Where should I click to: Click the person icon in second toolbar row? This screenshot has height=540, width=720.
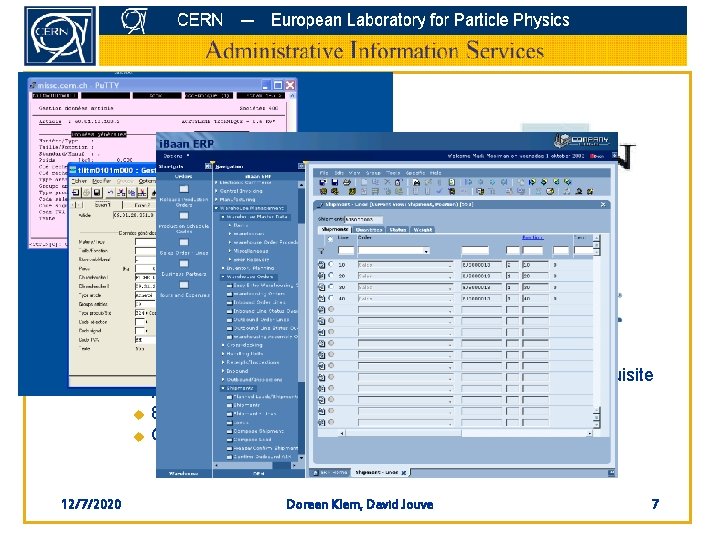(579, 191)
